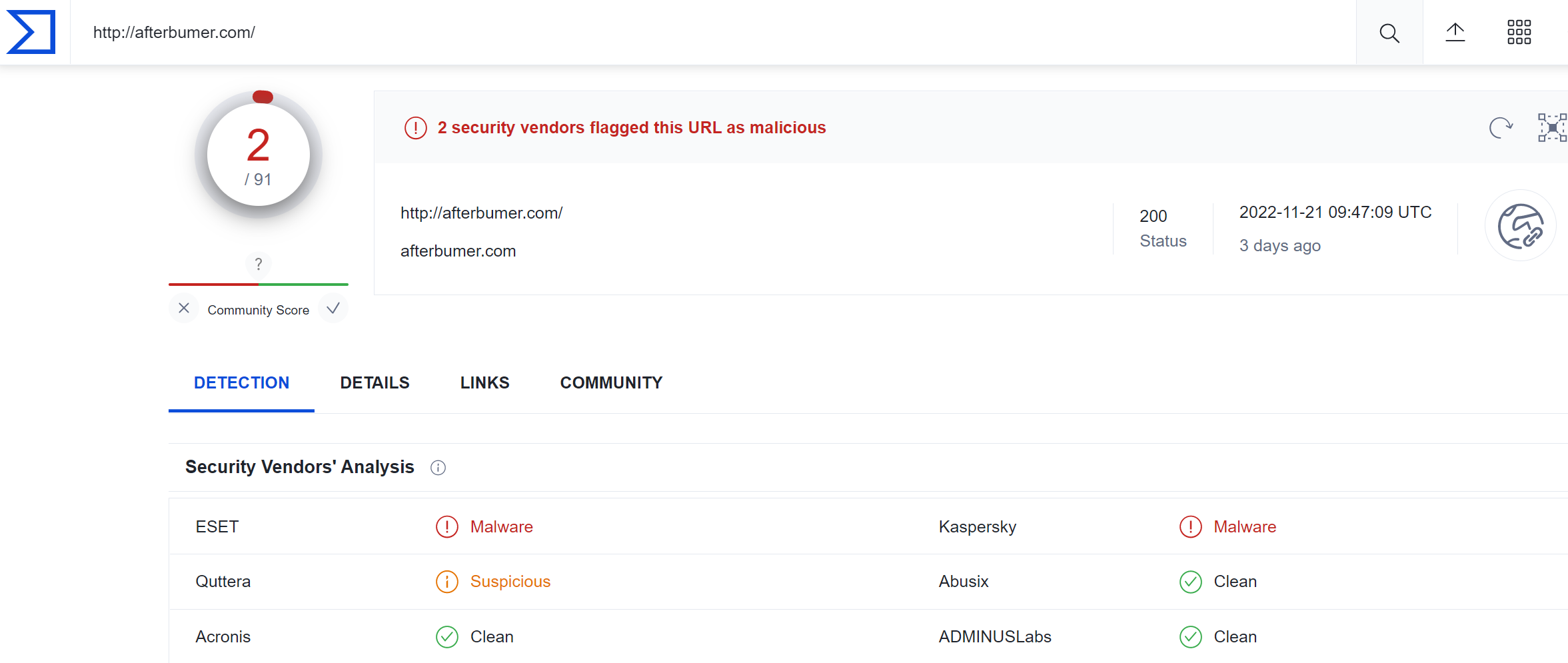Vote positive with community check button

(x=333, y=309)
